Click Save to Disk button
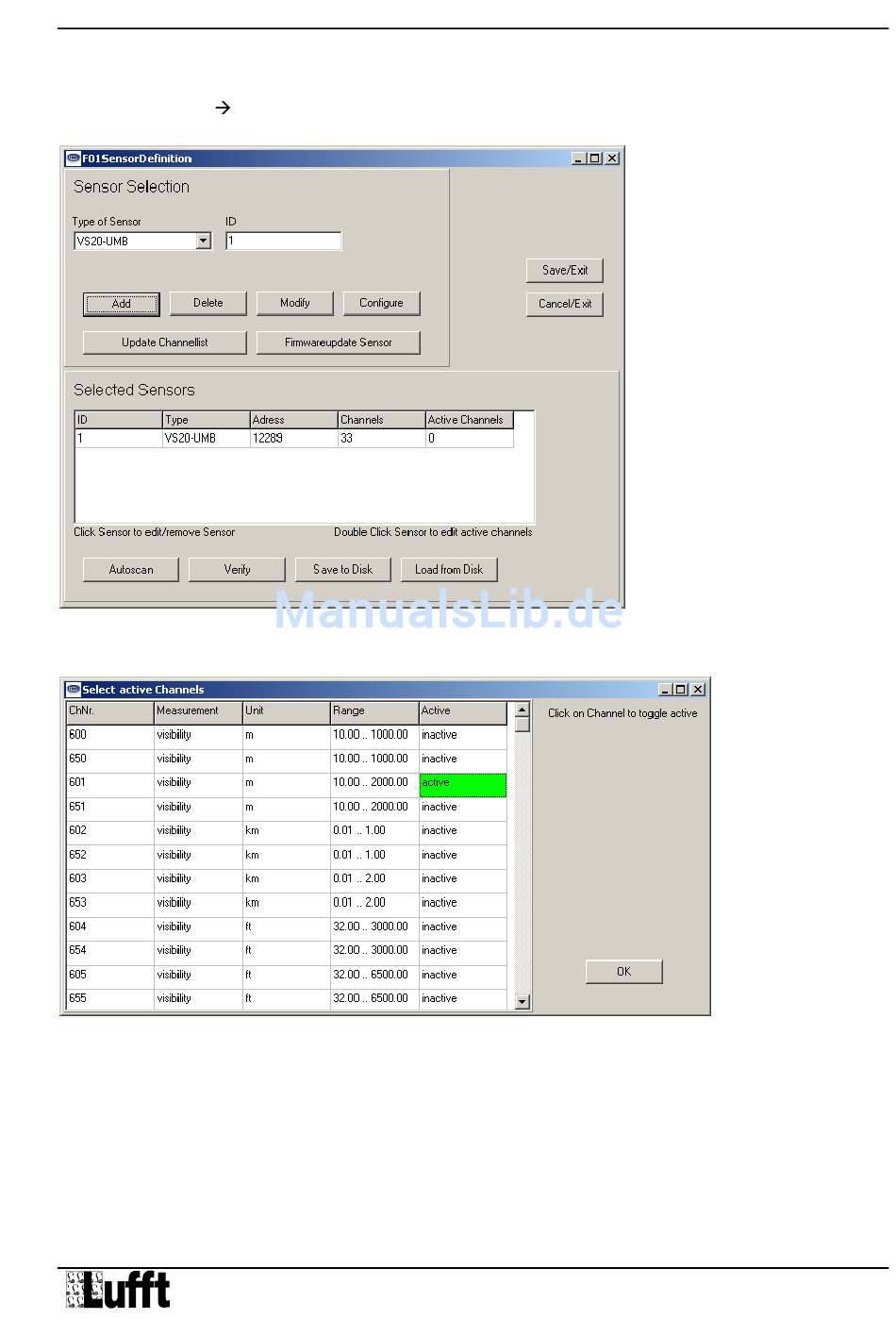896x1319 pixels. point(343,570)
